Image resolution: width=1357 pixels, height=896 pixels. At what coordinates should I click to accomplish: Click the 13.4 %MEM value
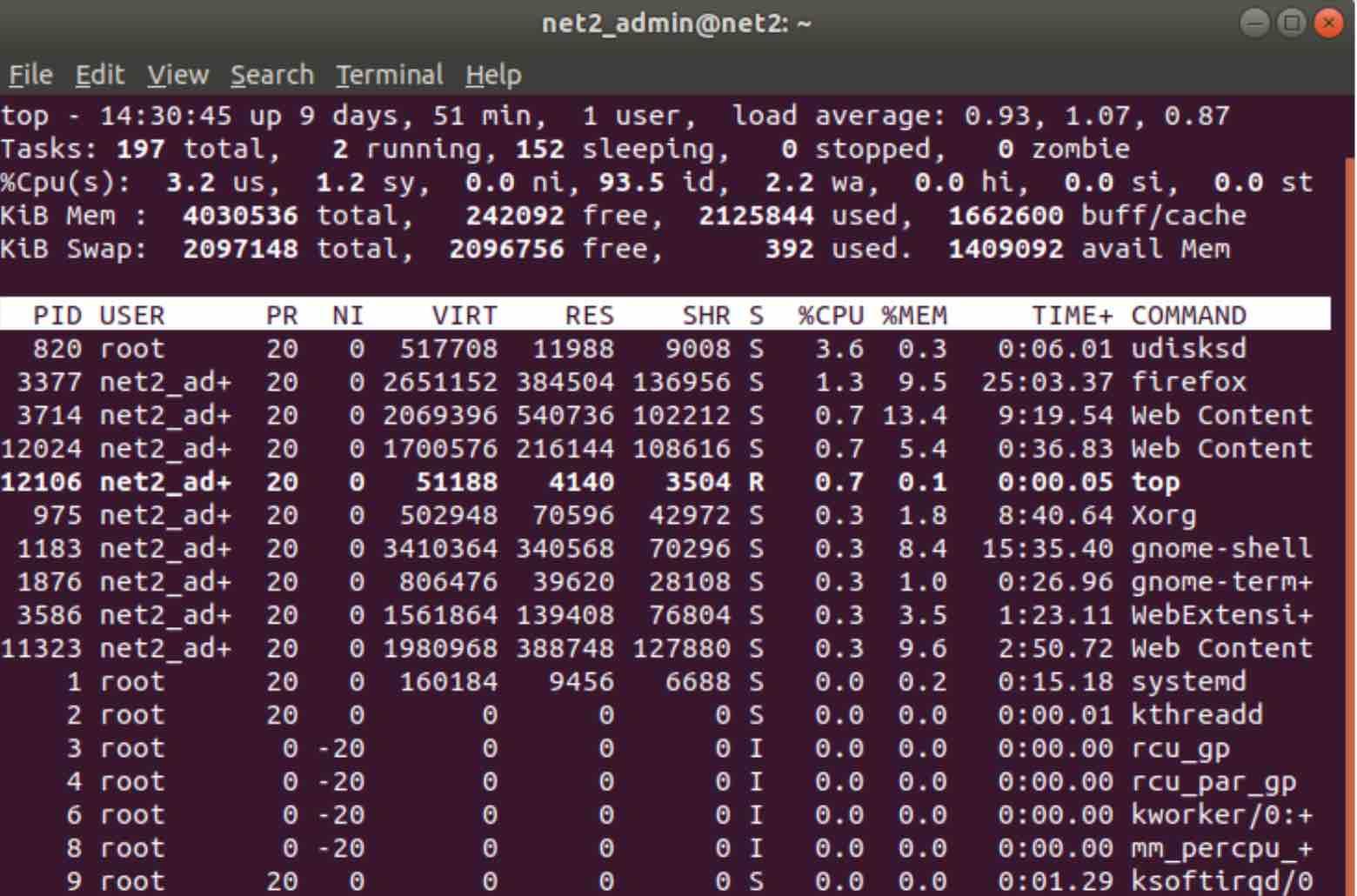[x=914, y=415]
